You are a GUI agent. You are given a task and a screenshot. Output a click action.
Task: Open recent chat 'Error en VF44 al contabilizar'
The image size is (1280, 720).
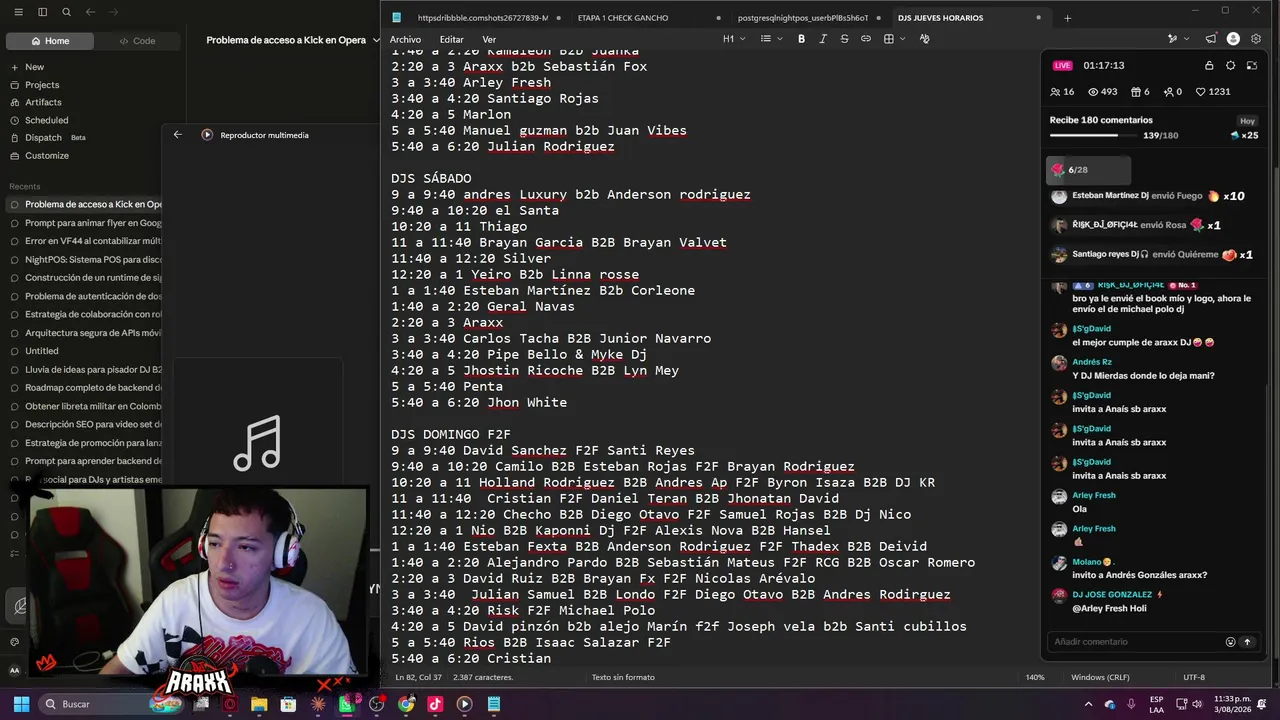pyautogui.click(x=93, y=241)
